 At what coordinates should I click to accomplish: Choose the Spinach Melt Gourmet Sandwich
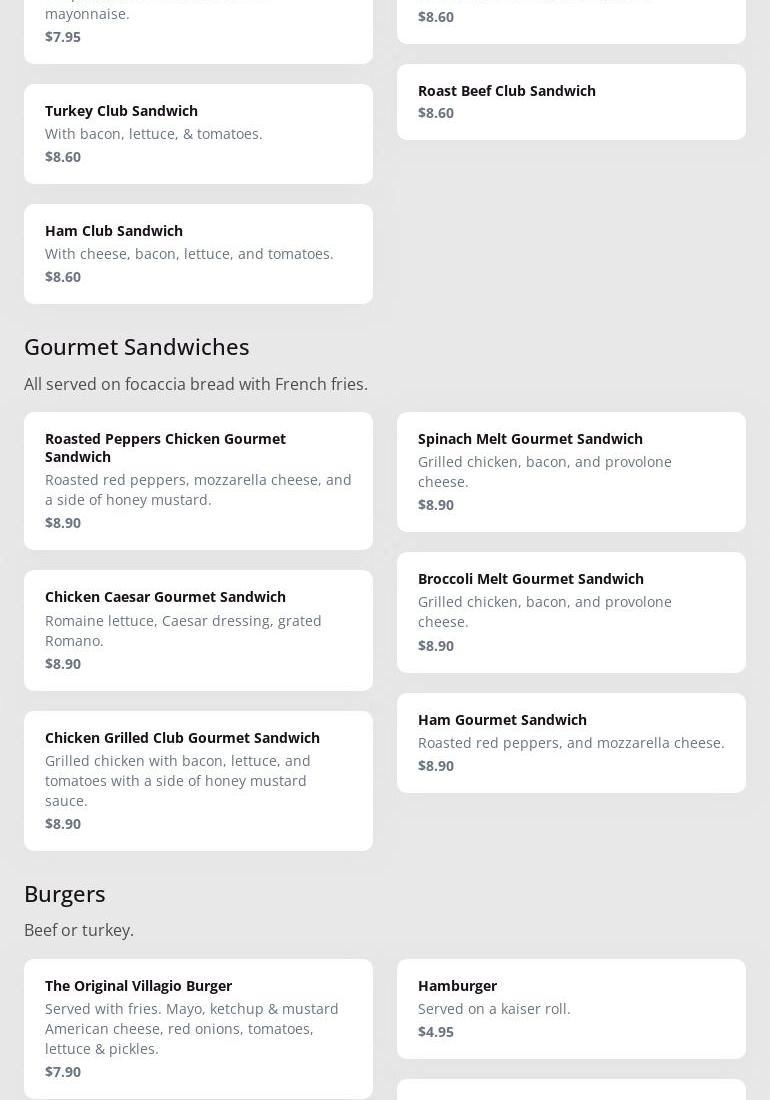571,471
